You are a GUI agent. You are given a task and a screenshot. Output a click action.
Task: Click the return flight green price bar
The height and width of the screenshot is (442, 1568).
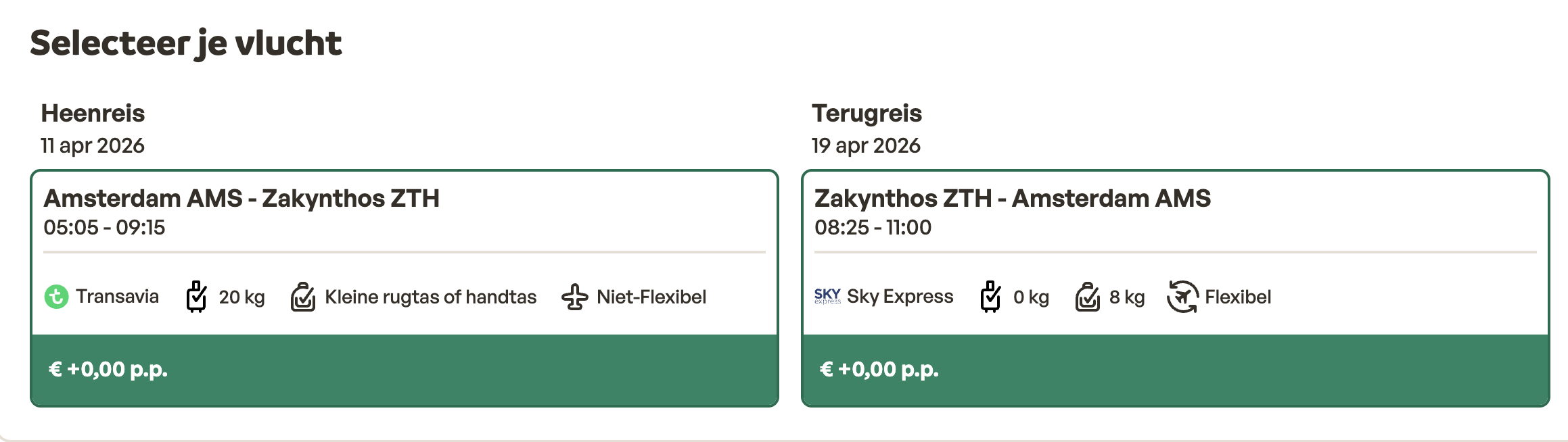(1175, 370)
